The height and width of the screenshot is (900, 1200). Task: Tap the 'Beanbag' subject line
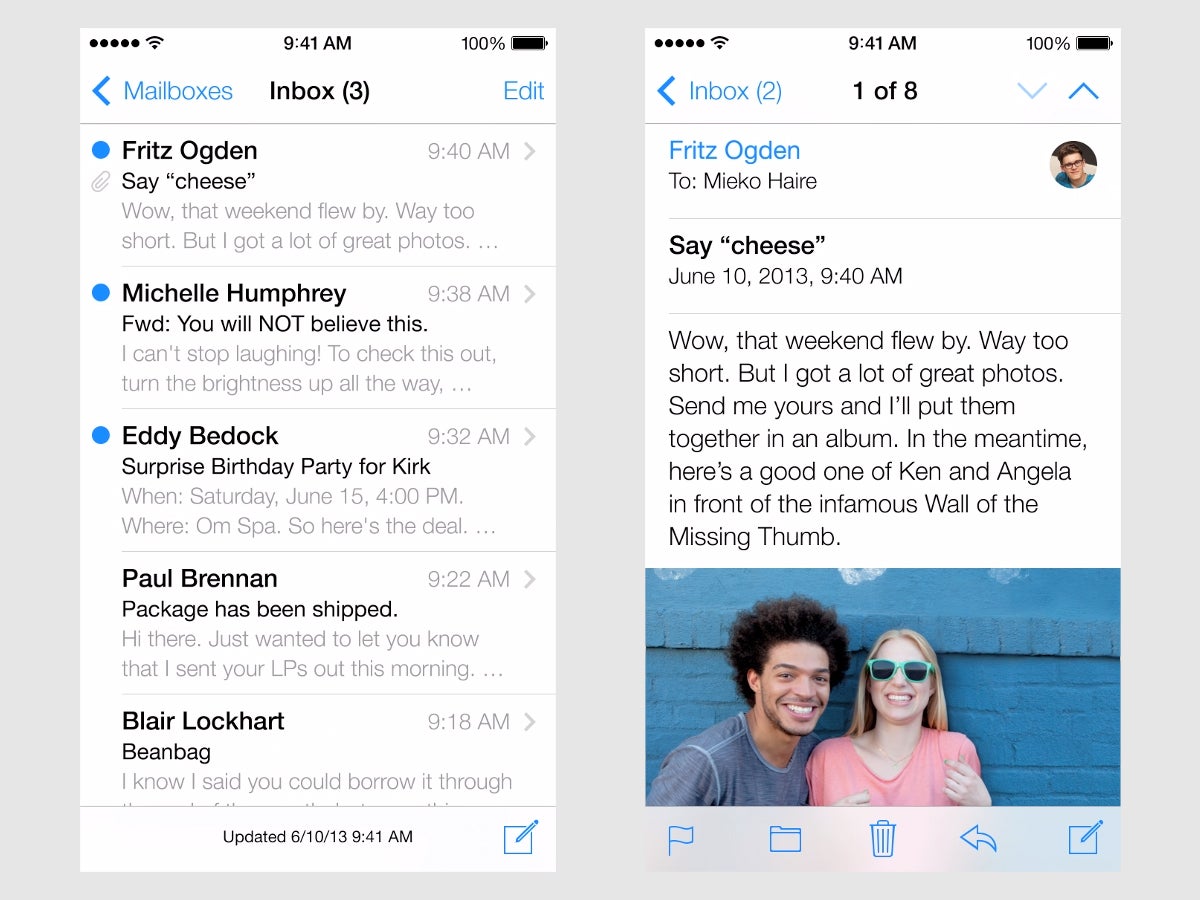tap(166, 752)
